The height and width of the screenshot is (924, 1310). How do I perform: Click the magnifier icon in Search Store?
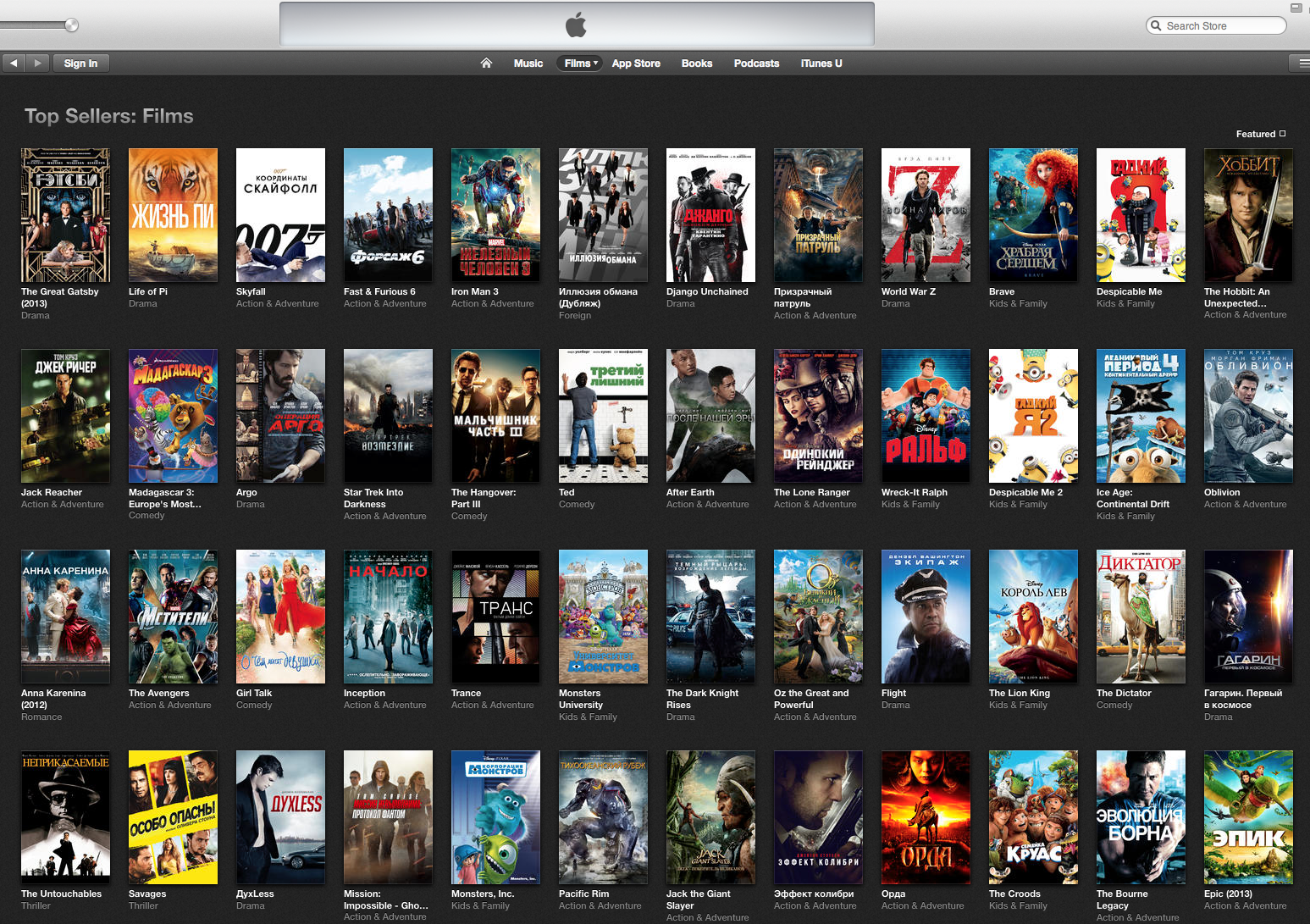(1156, 25)
